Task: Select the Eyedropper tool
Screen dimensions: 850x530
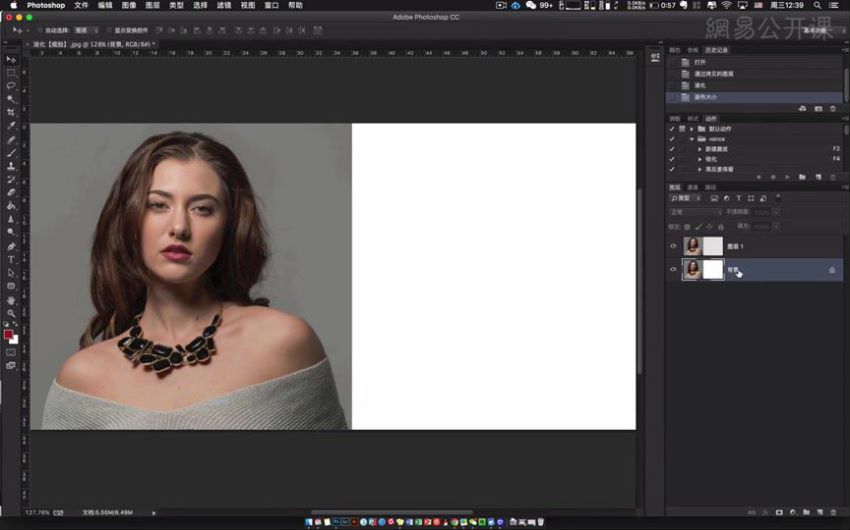Action: (x=11, y=126)
